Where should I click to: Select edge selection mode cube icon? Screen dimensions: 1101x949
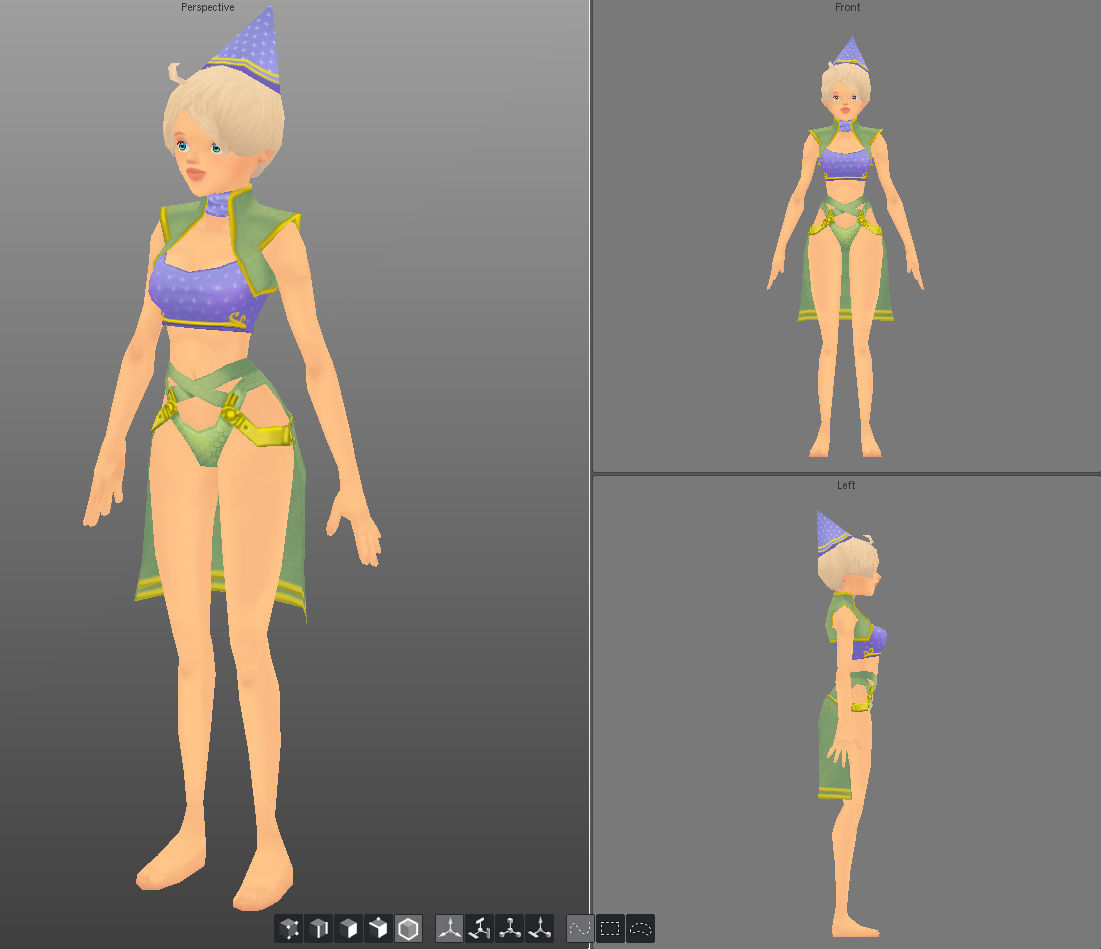(319, 929)
